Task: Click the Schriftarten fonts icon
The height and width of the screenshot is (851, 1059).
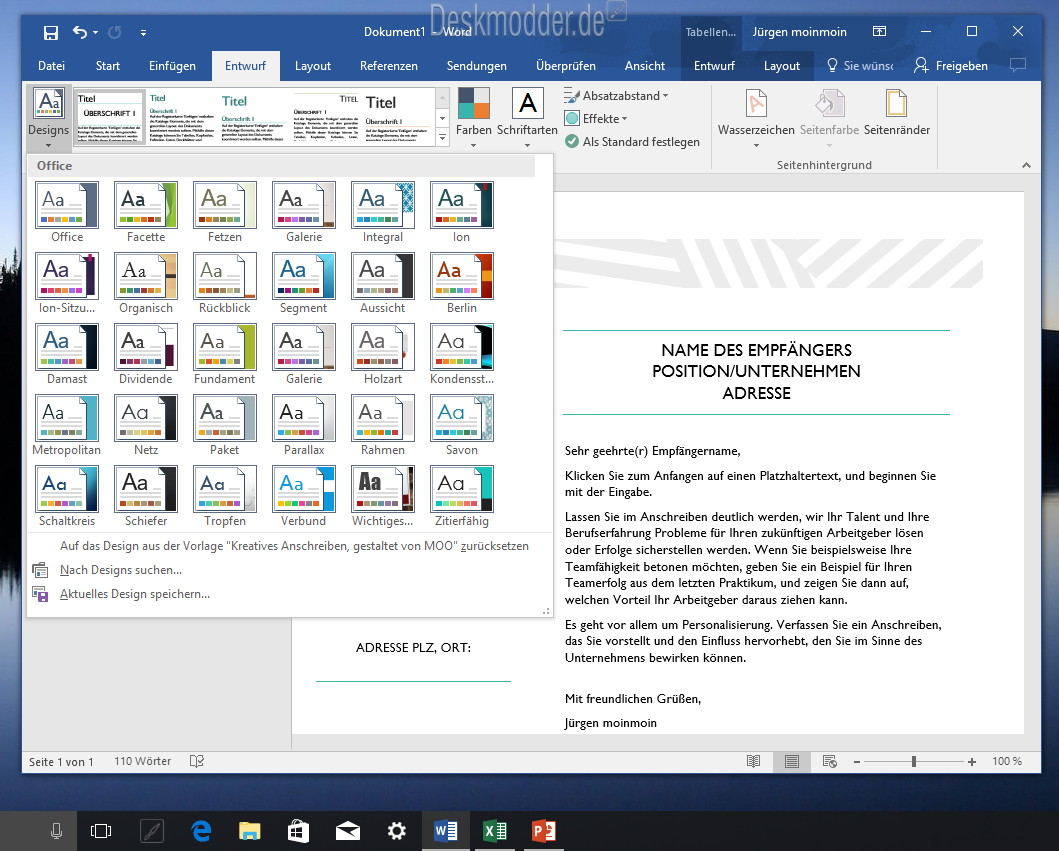Action: click(527, 106)
